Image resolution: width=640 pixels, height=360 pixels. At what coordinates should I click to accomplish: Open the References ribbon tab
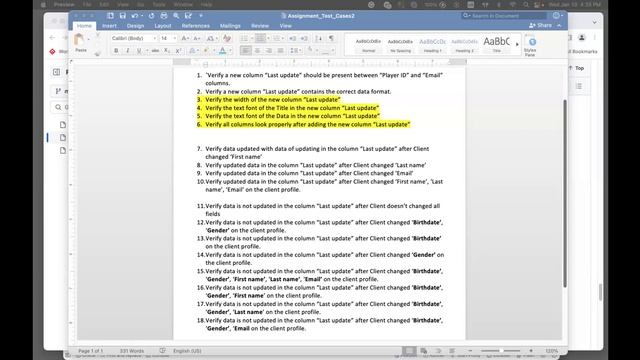click(196, 26)
